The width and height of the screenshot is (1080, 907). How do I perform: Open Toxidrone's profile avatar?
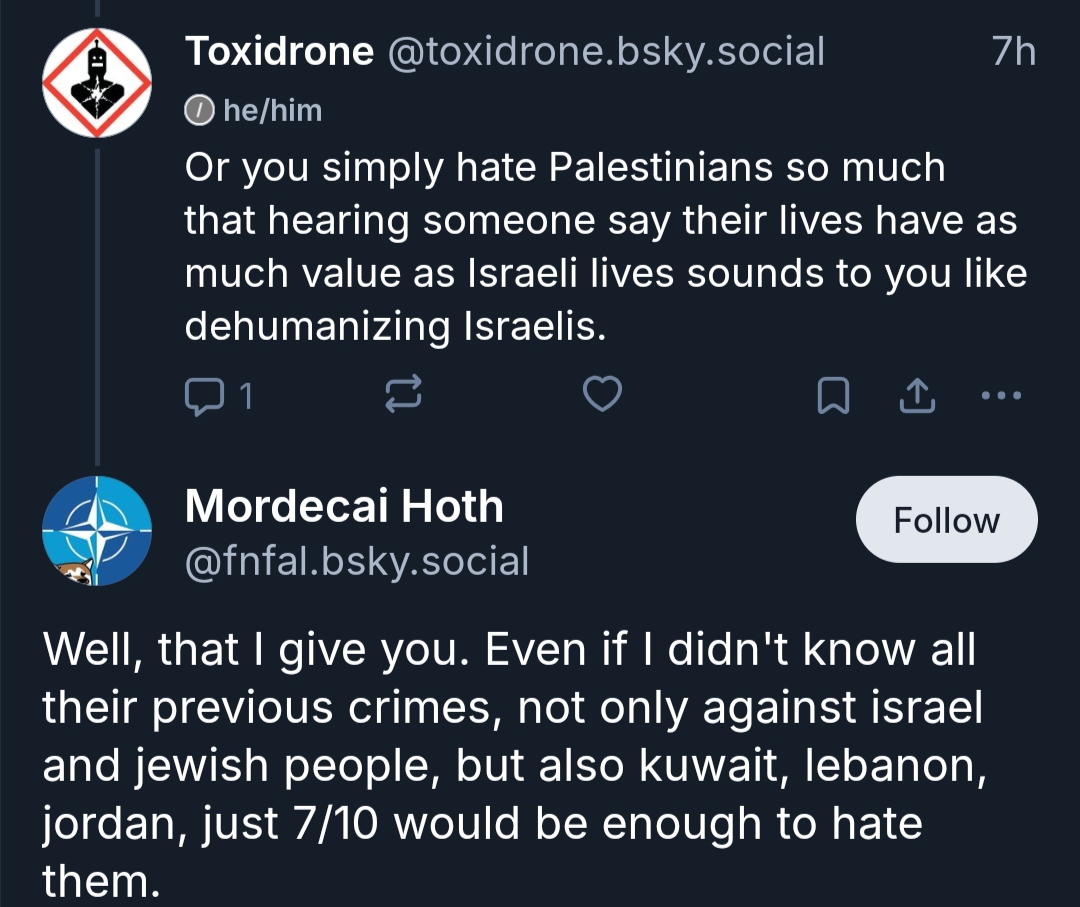(97, 83)
